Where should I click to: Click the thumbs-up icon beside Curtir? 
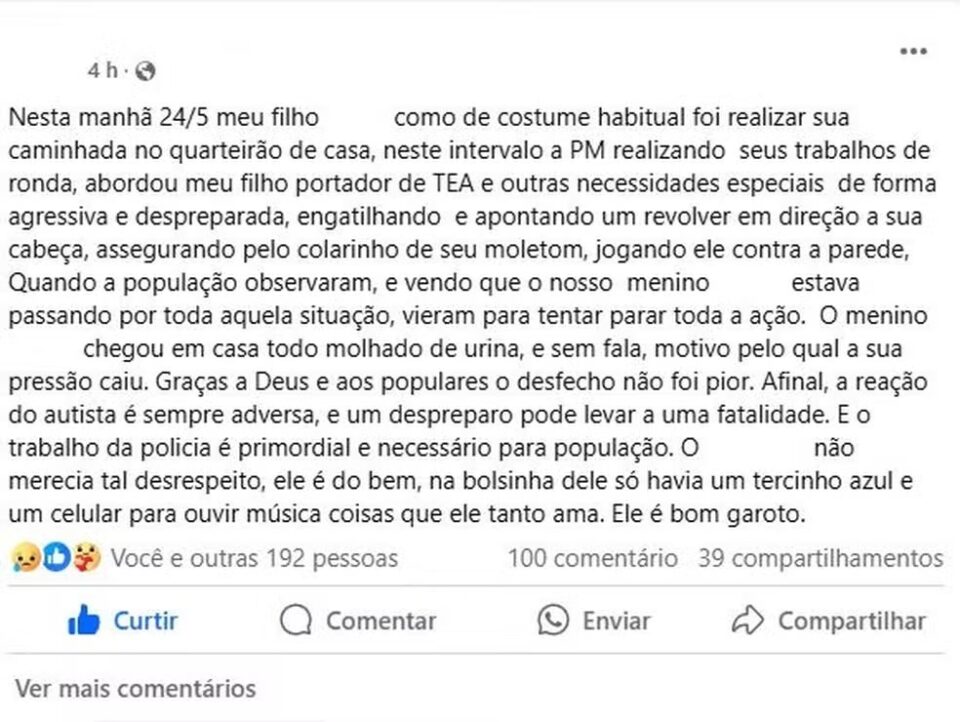(x=83, y=620)
